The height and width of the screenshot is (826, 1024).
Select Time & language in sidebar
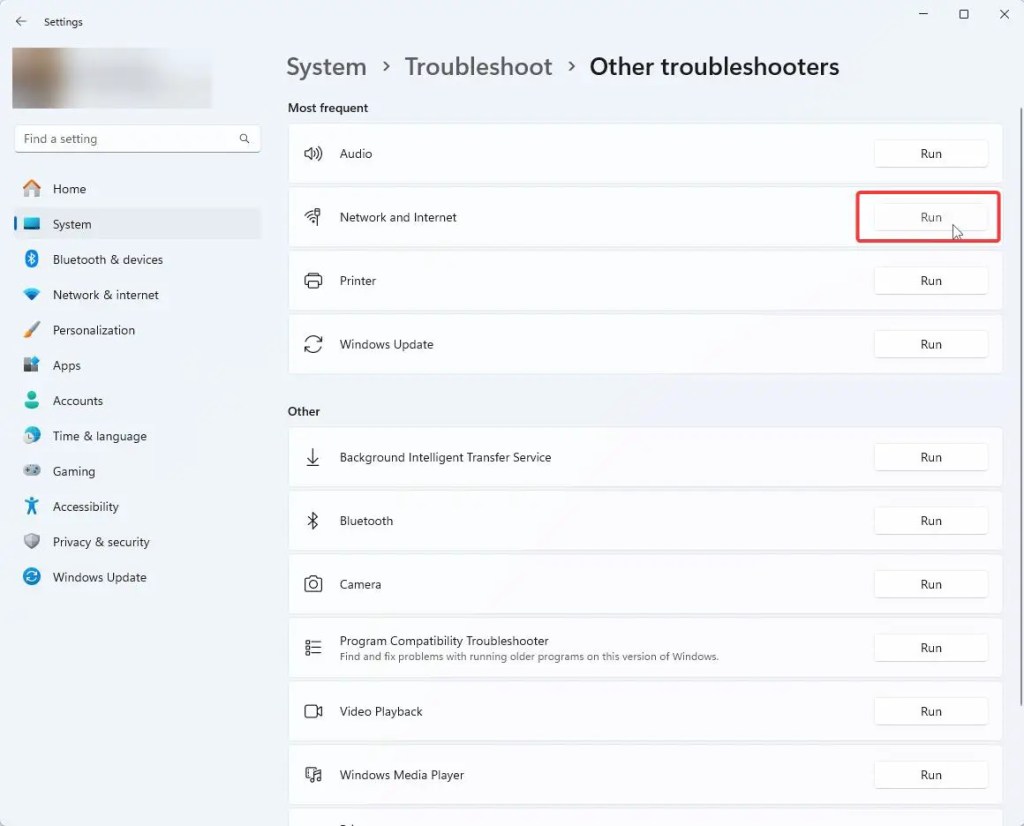[x=99, y=436]
